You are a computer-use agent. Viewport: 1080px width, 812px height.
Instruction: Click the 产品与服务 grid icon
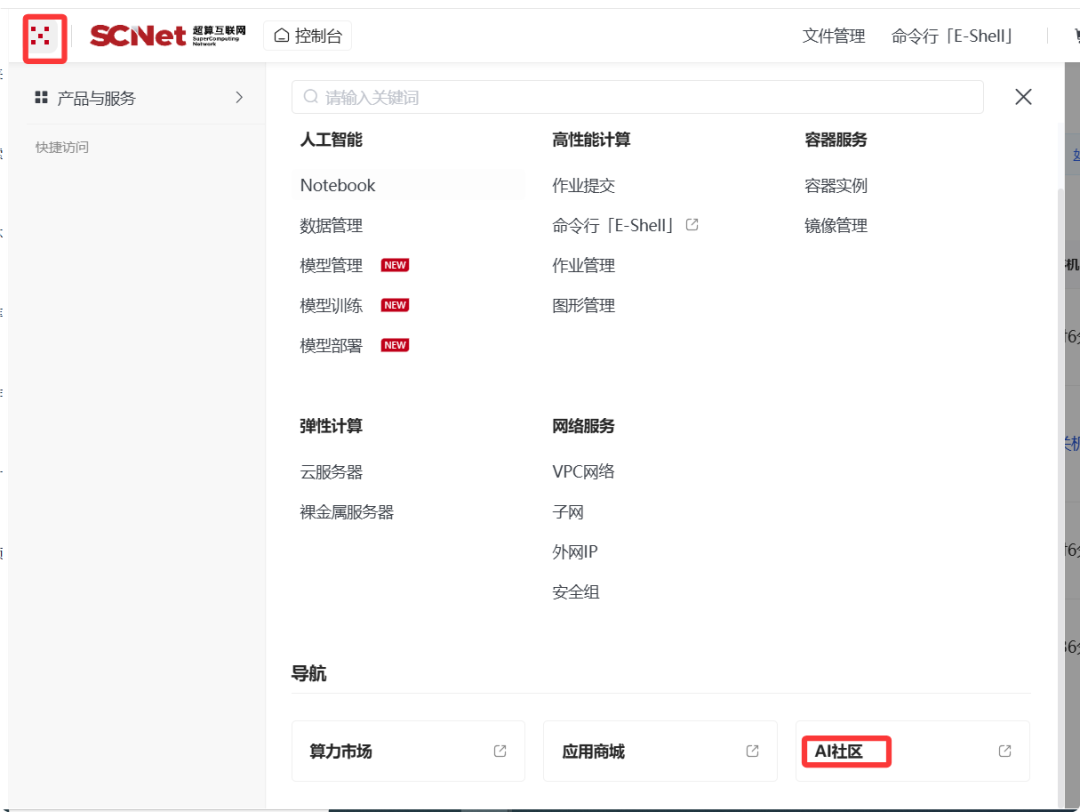point(41,97)
